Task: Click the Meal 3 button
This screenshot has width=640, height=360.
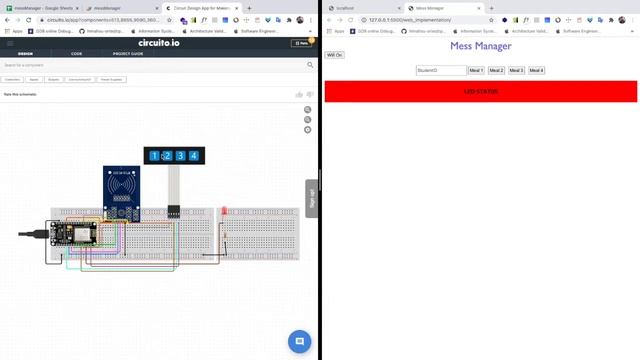Action: coord(516,70)
